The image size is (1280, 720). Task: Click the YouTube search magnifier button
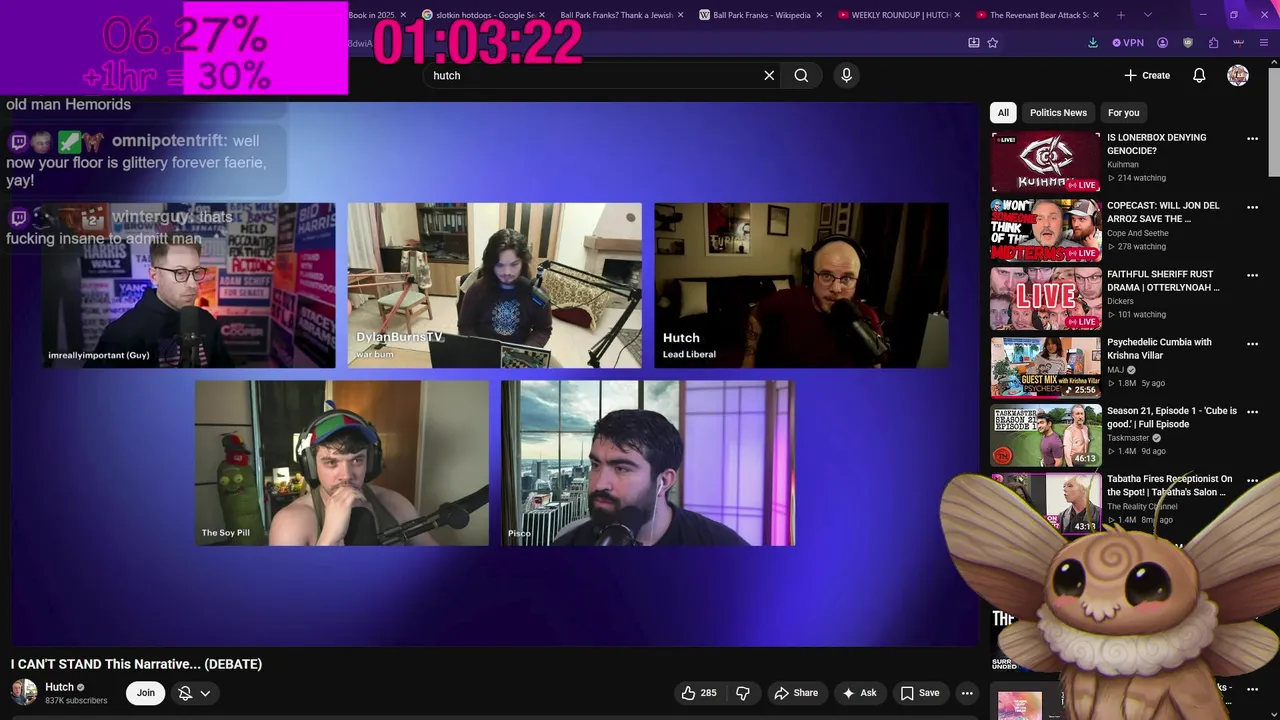click(801, 75)
